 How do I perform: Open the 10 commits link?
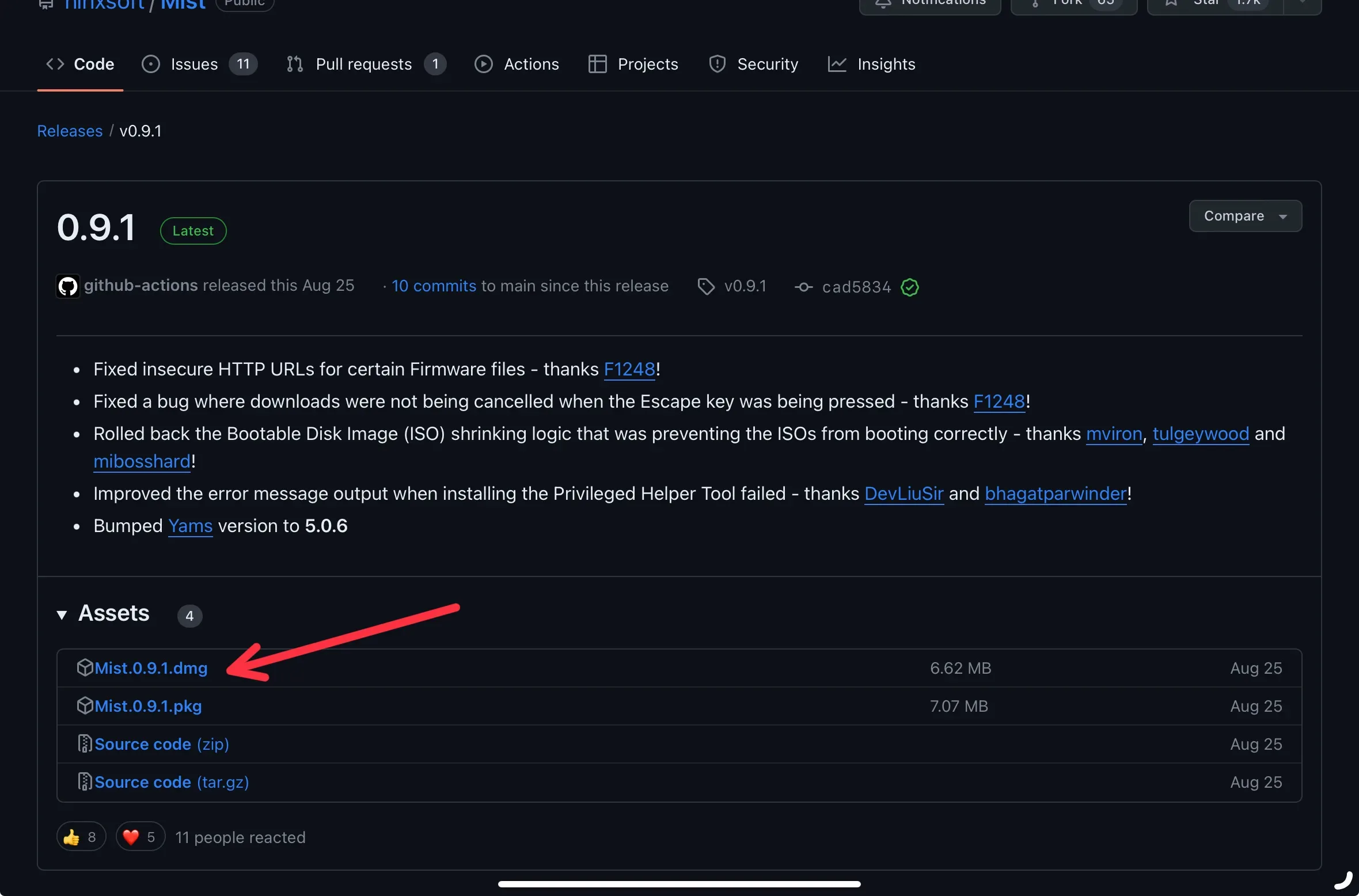point(434,286)
